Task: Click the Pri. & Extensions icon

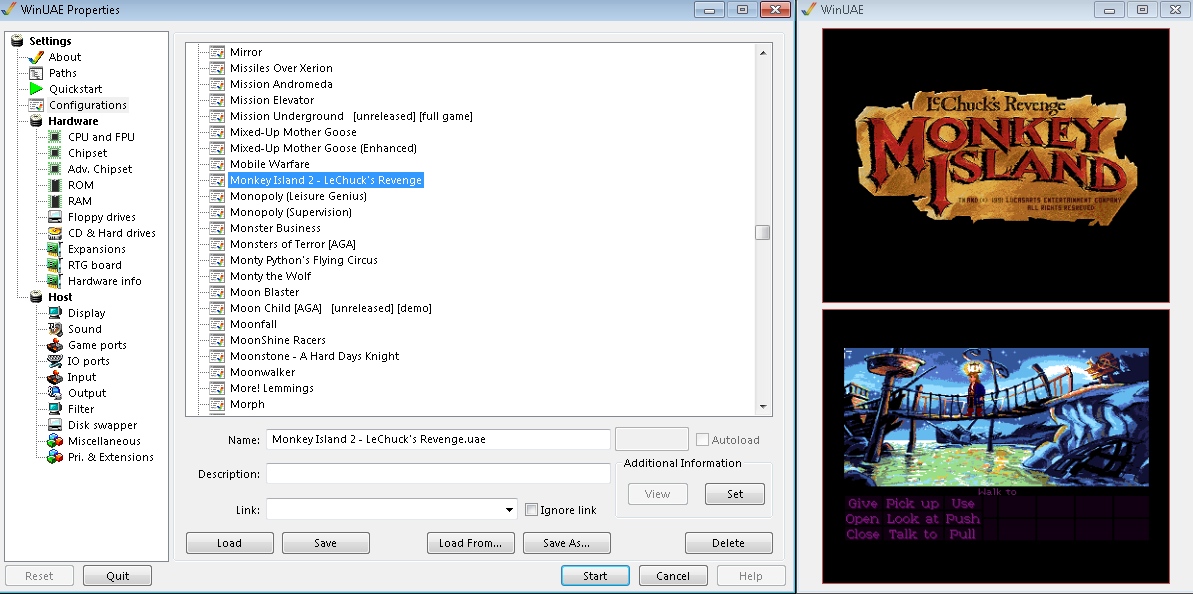Action: tap(55, 456)
